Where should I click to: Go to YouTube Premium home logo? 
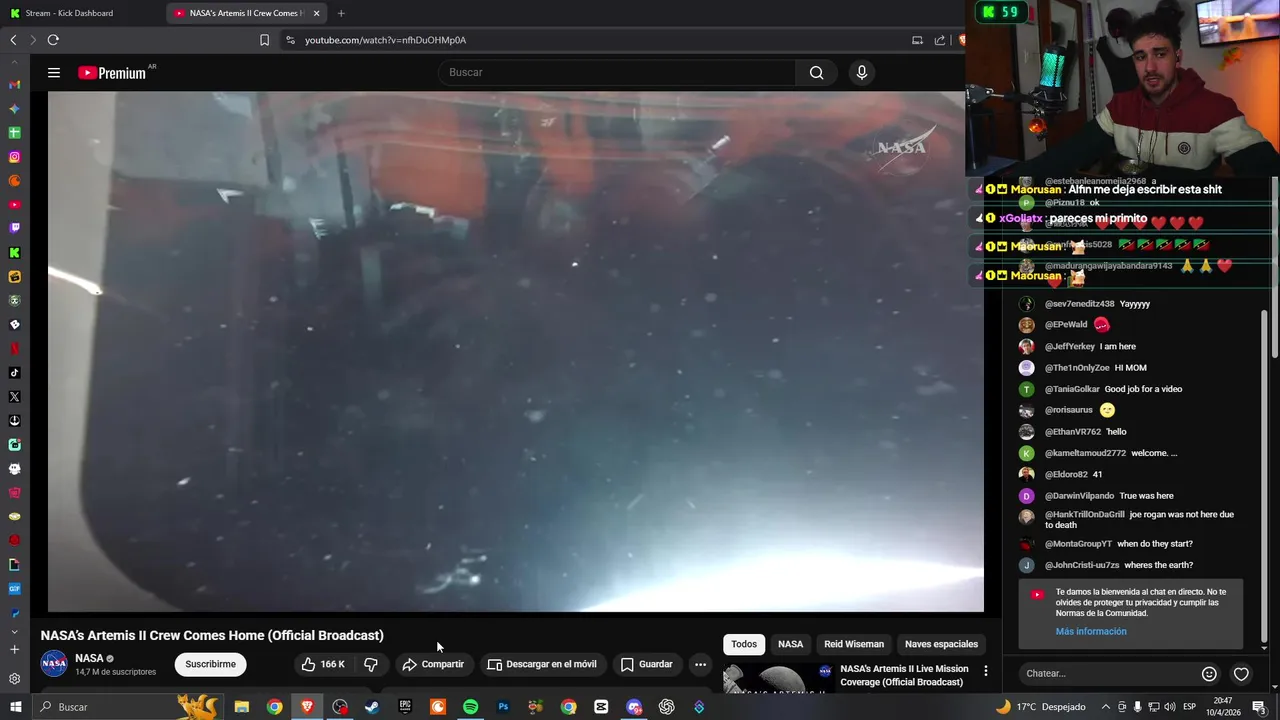pyautogui.click(x=112, y=73)
